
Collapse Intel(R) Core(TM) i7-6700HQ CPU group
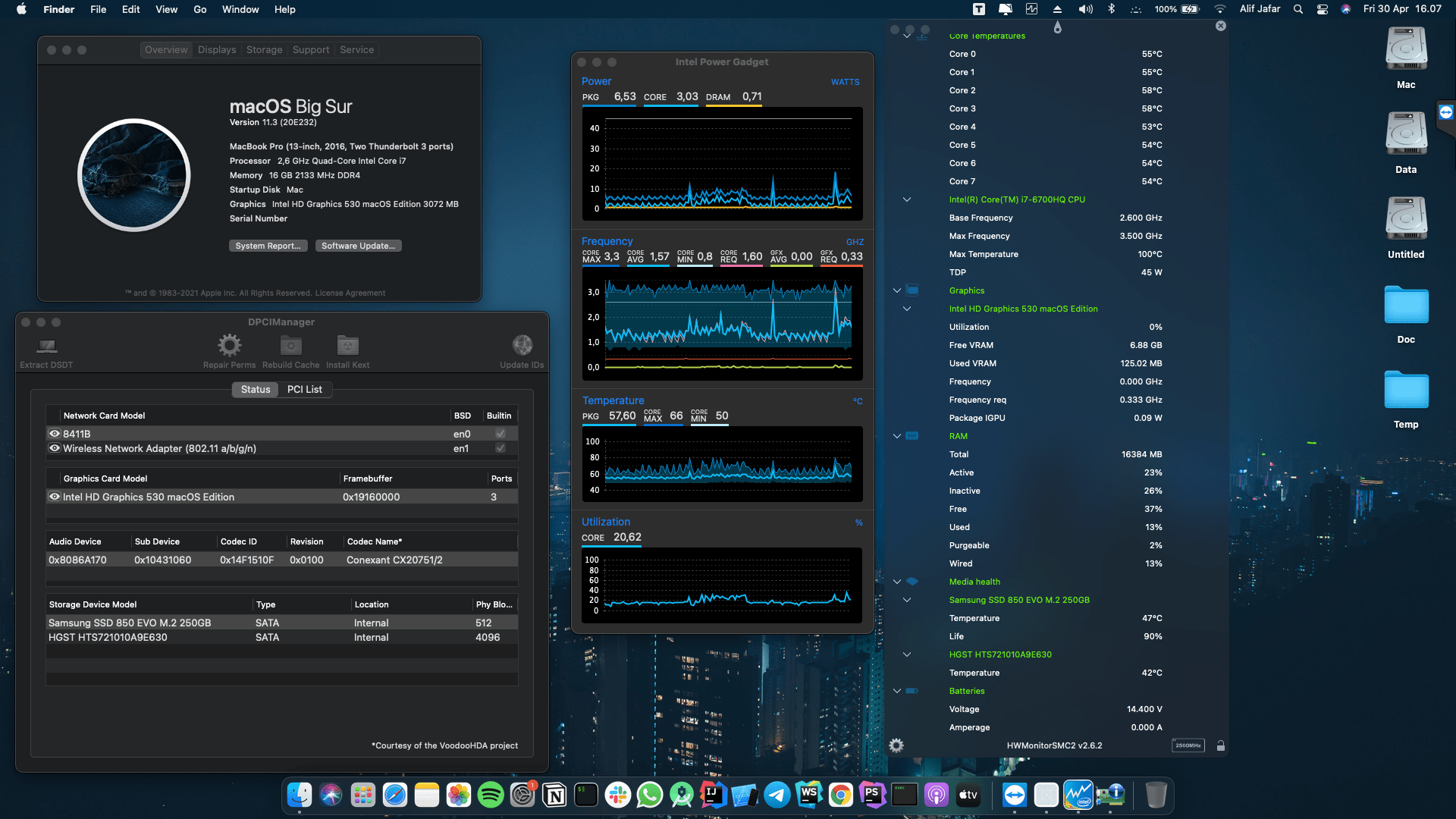907,199
